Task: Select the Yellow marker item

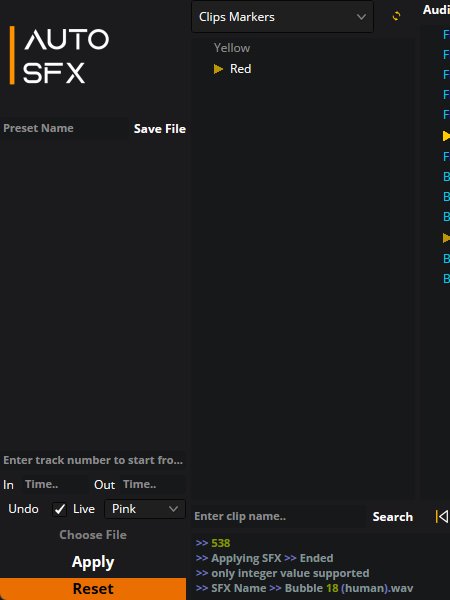Action: tap(232, 48)
